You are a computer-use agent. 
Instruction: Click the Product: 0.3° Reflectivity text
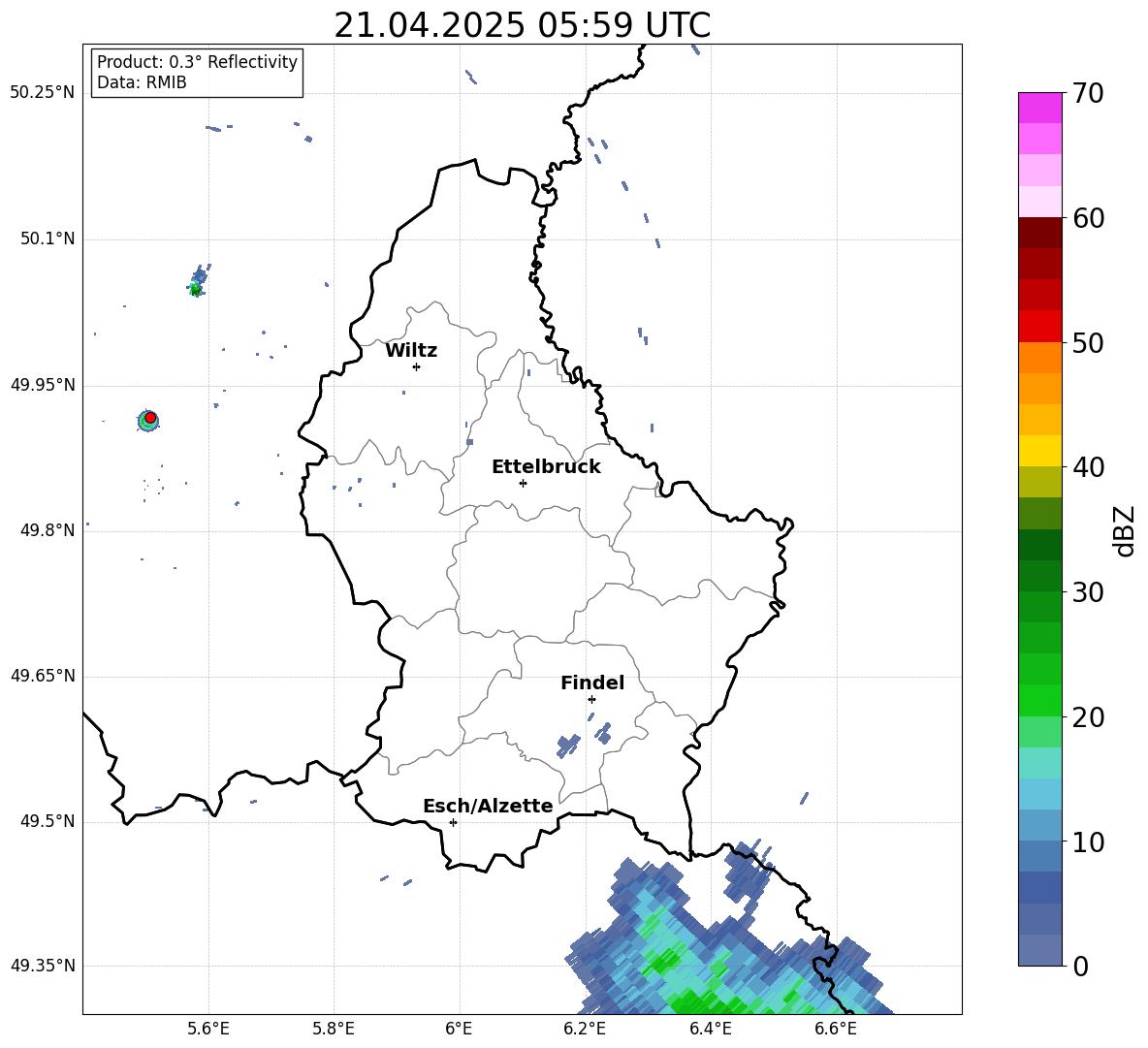click(x=197, y=62)
